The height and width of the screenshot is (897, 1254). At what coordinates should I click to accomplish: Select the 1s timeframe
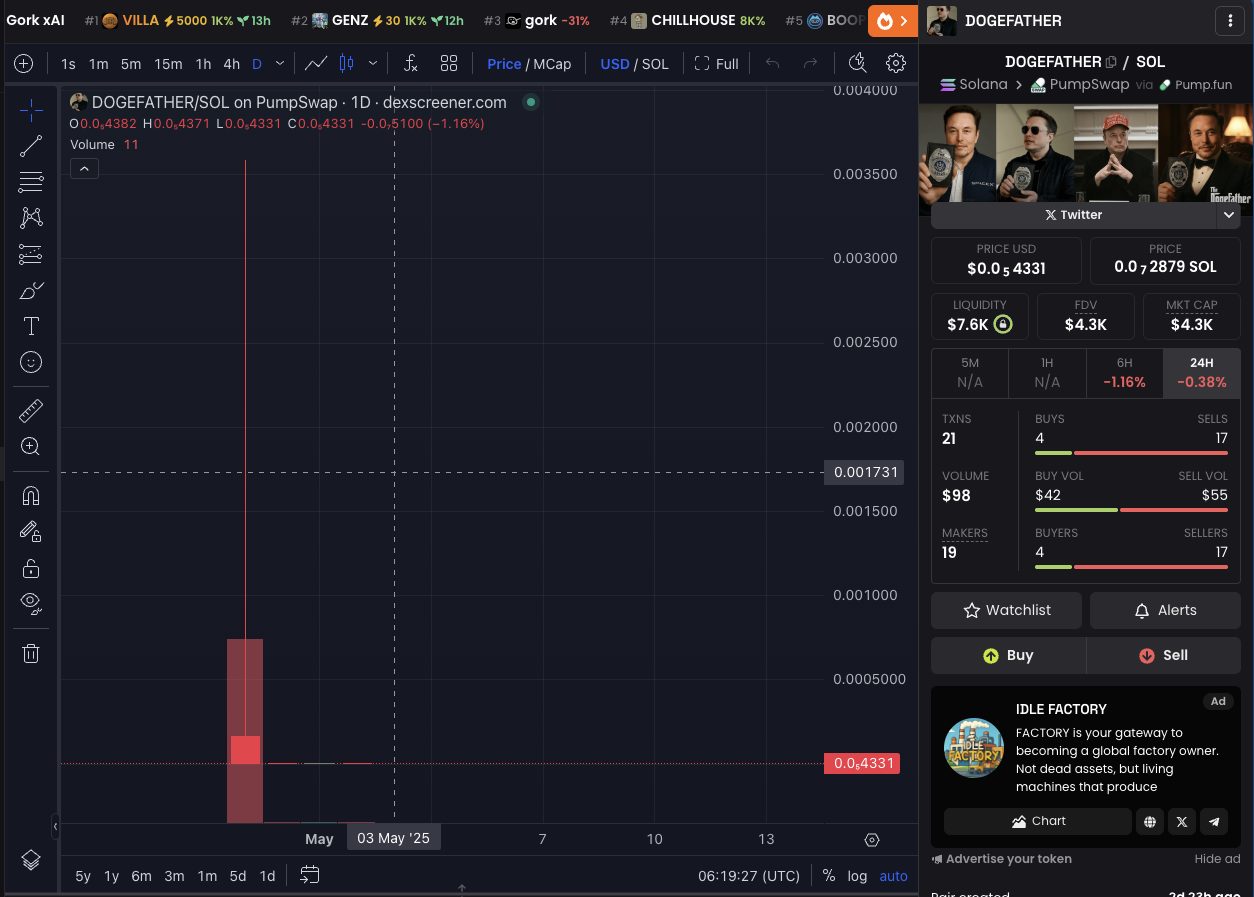tap(68, 64)
